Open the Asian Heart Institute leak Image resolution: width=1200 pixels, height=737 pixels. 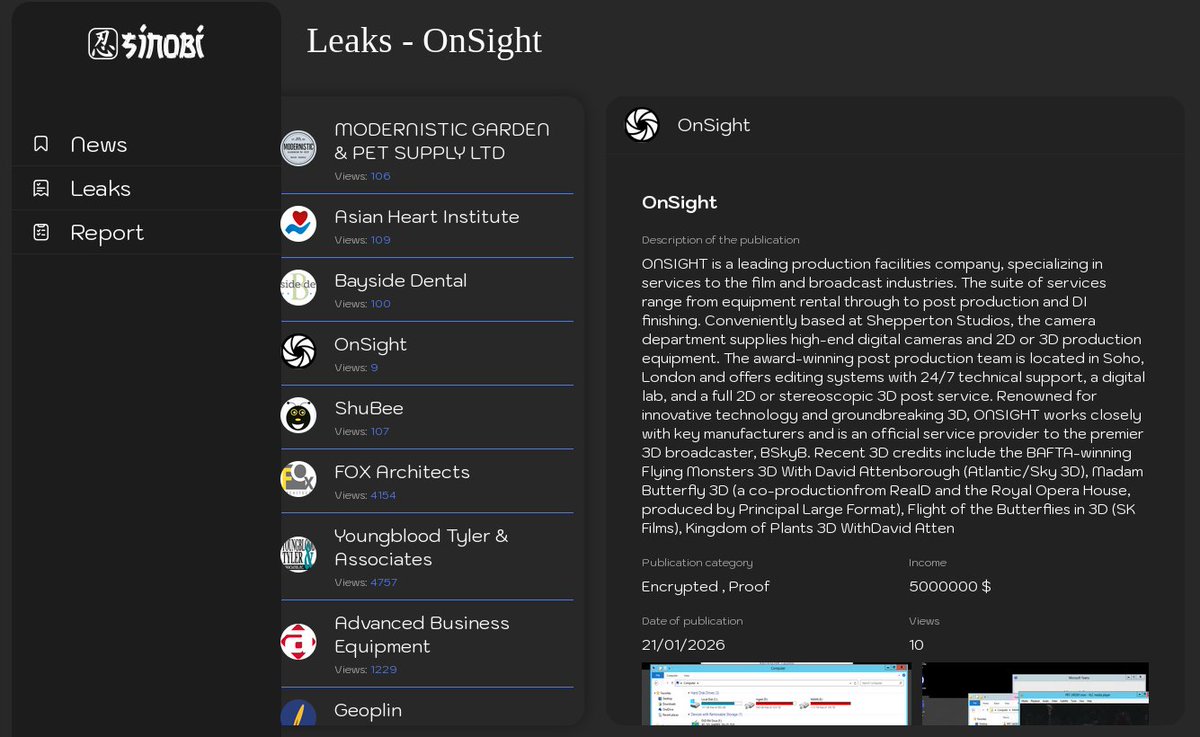[427, 225]
